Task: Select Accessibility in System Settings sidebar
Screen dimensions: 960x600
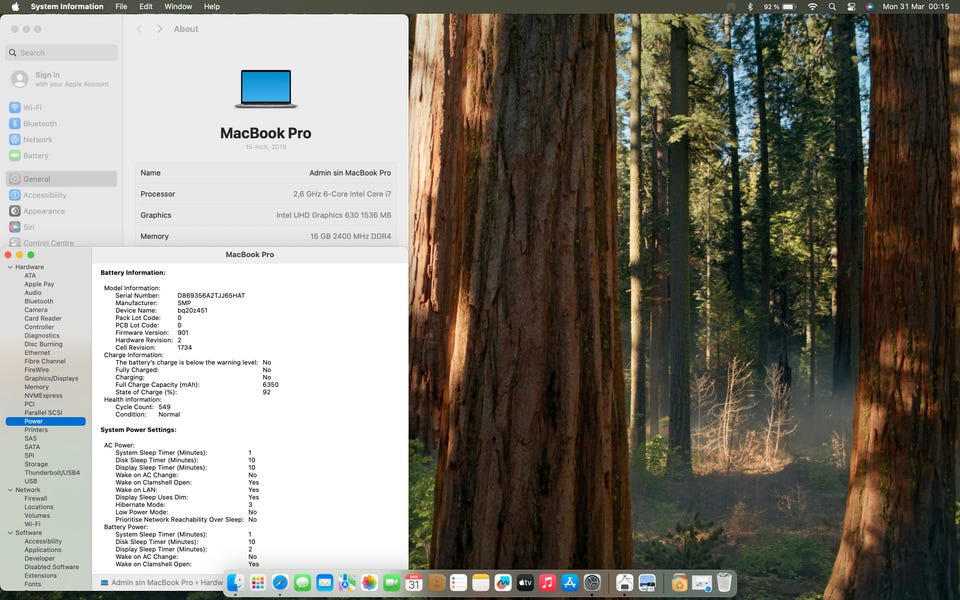Action: 61,195
